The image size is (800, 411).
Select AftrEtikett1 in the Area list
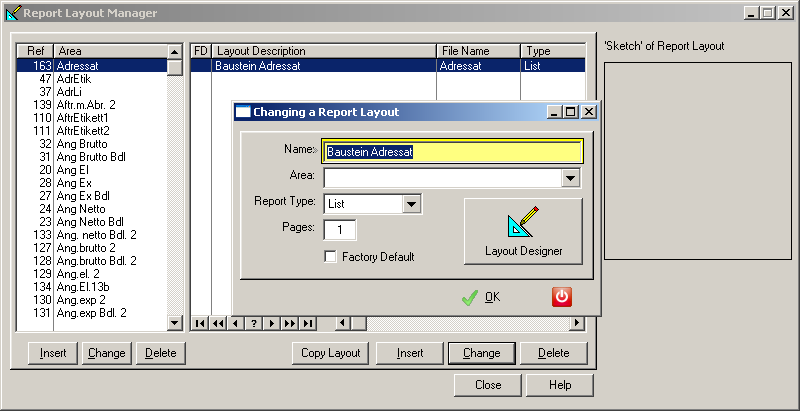(92, 118)
